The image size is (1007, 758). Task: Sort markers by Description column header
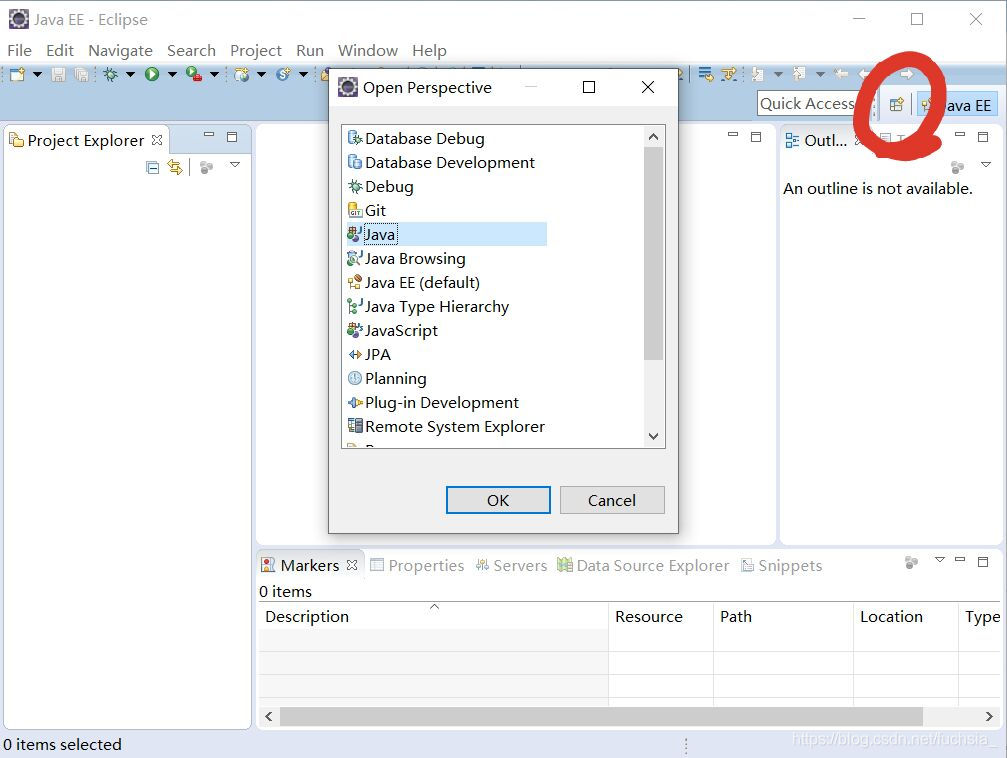[433, 616]
